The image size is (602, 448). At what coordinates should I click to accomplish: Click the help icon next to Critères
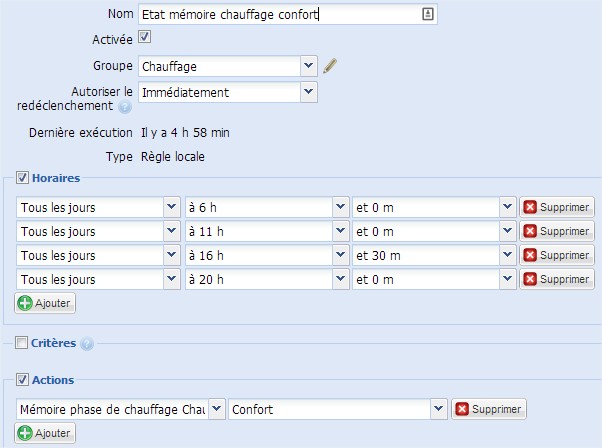(86, 344)
